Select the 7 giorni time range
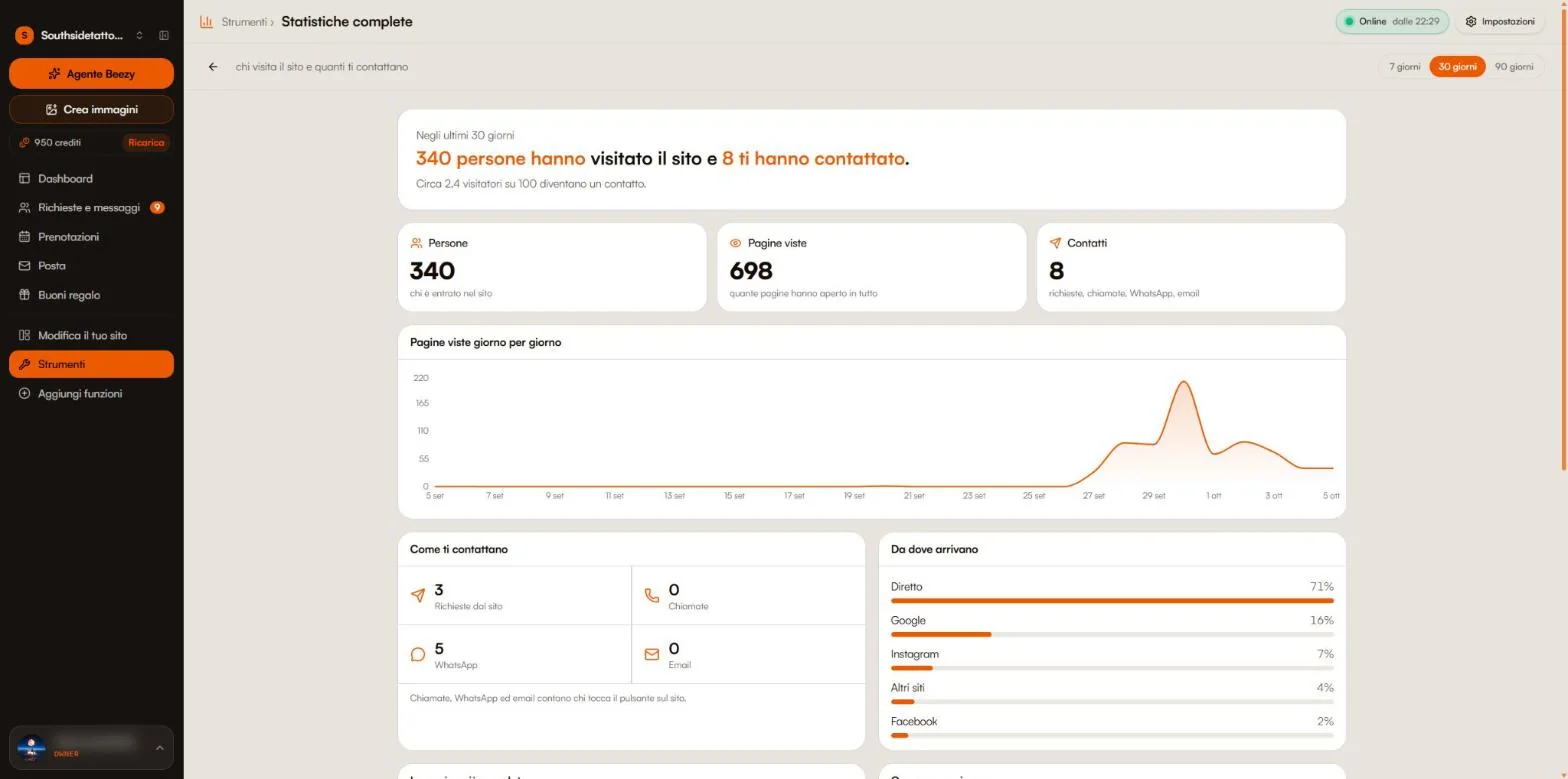The image size is (1568, 779). pyautogui.click(x=1405, y=67)
